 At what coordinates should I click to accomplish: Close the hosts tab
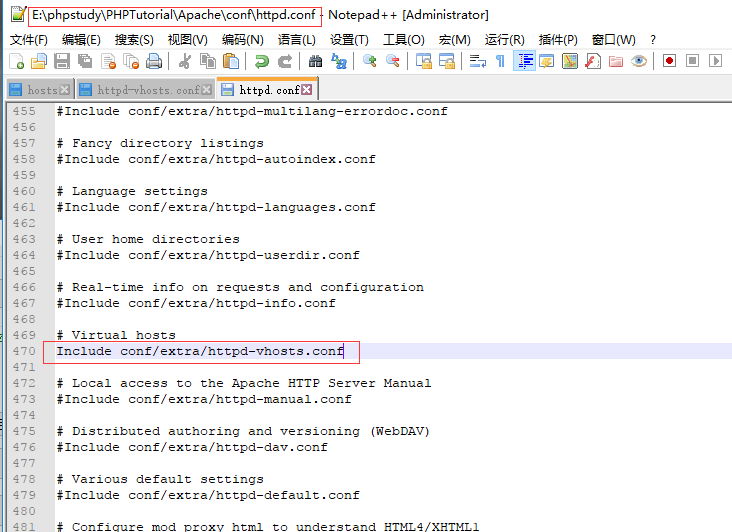click(65, 90)
